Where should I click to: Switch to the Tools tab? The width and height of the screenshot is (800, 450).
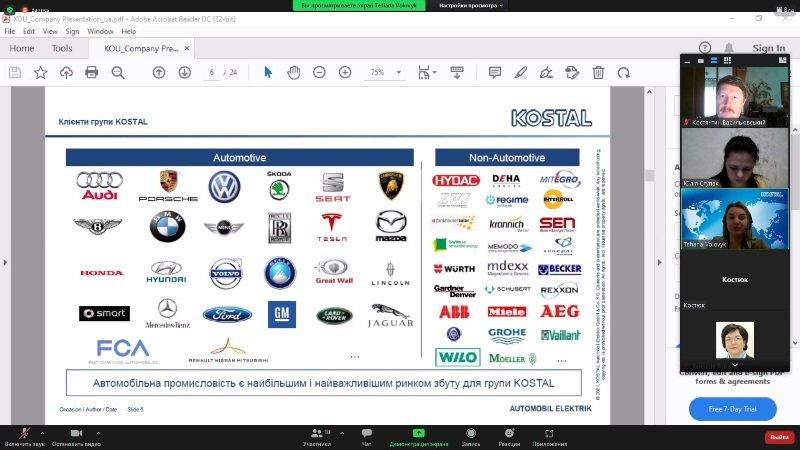coord(62,48)
